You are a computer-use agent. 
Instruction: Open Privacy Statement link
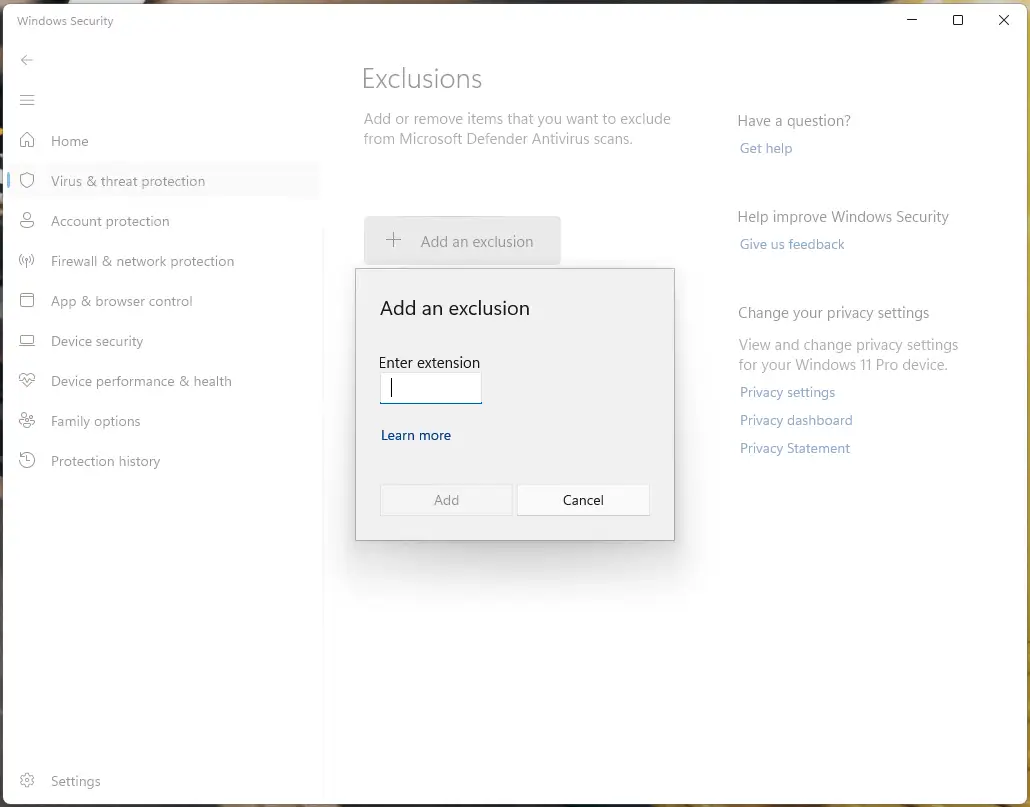pos(795,448)
